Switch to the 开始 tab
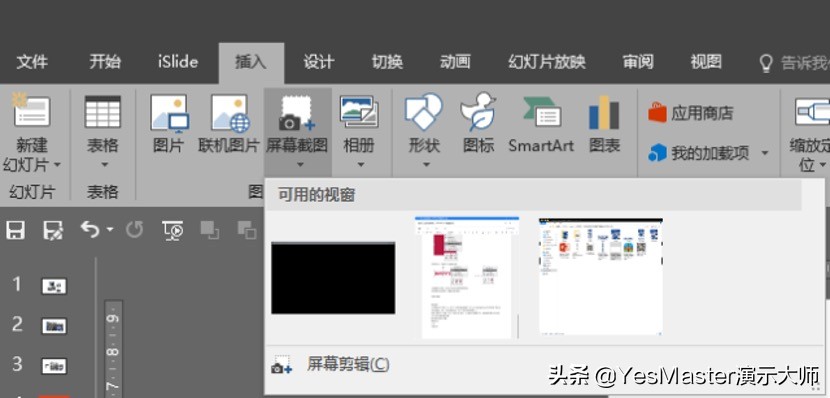Screen dimensions: 830x398 coord(105,62)
